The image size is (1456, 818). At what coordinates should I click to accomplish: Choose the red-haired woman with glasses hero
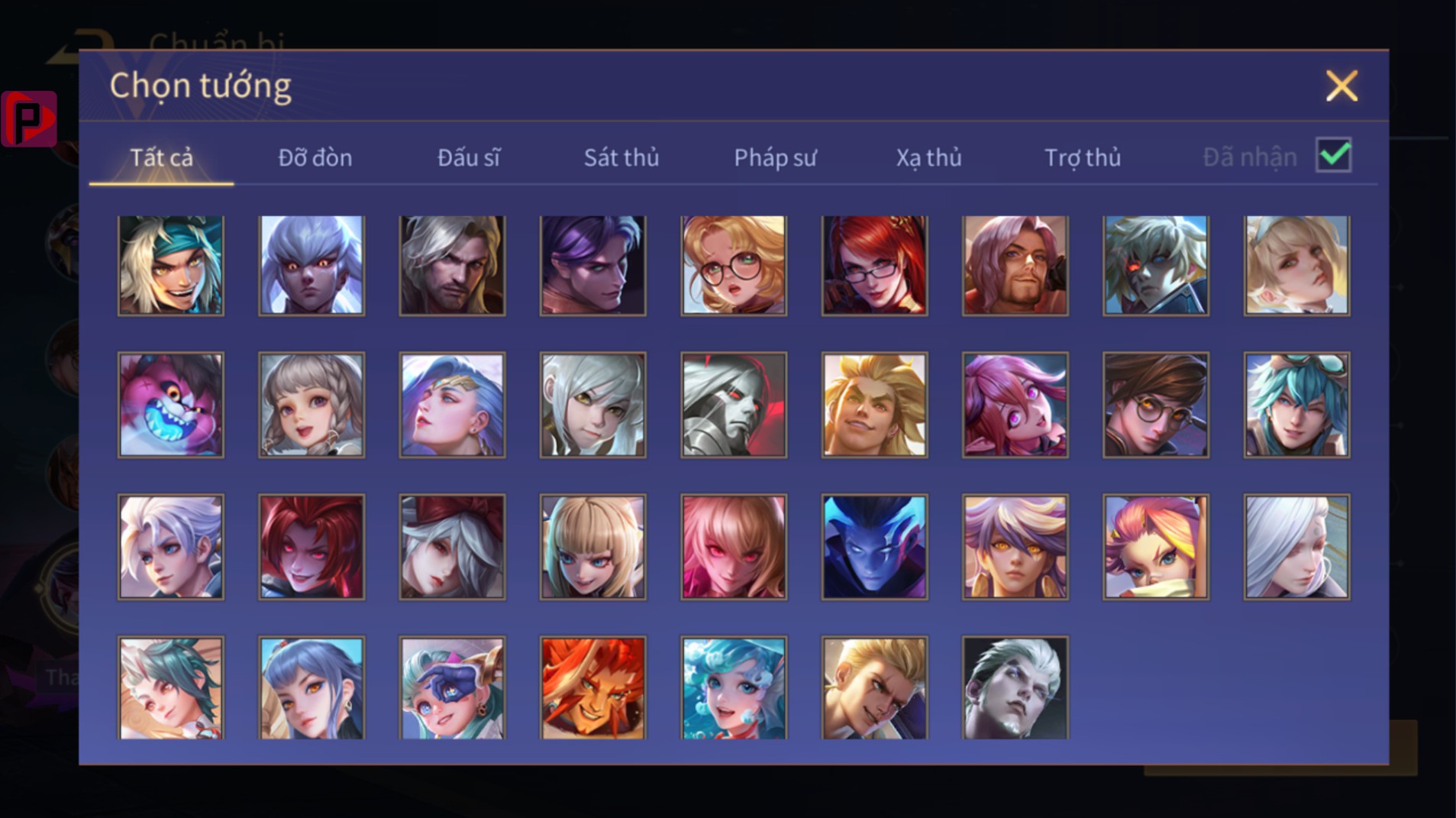874,265
